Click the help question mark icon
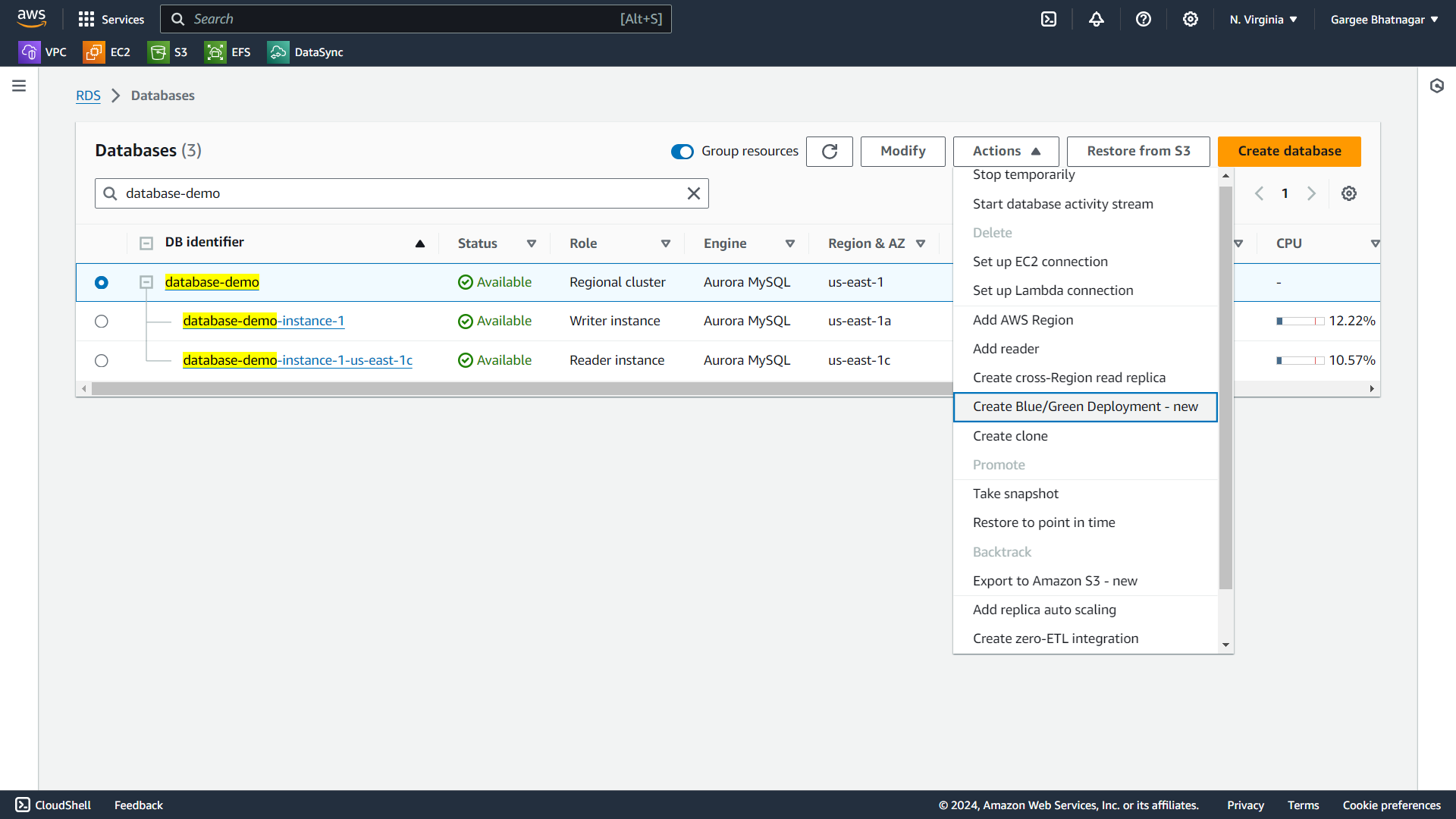 click(x=1144, y=19)
